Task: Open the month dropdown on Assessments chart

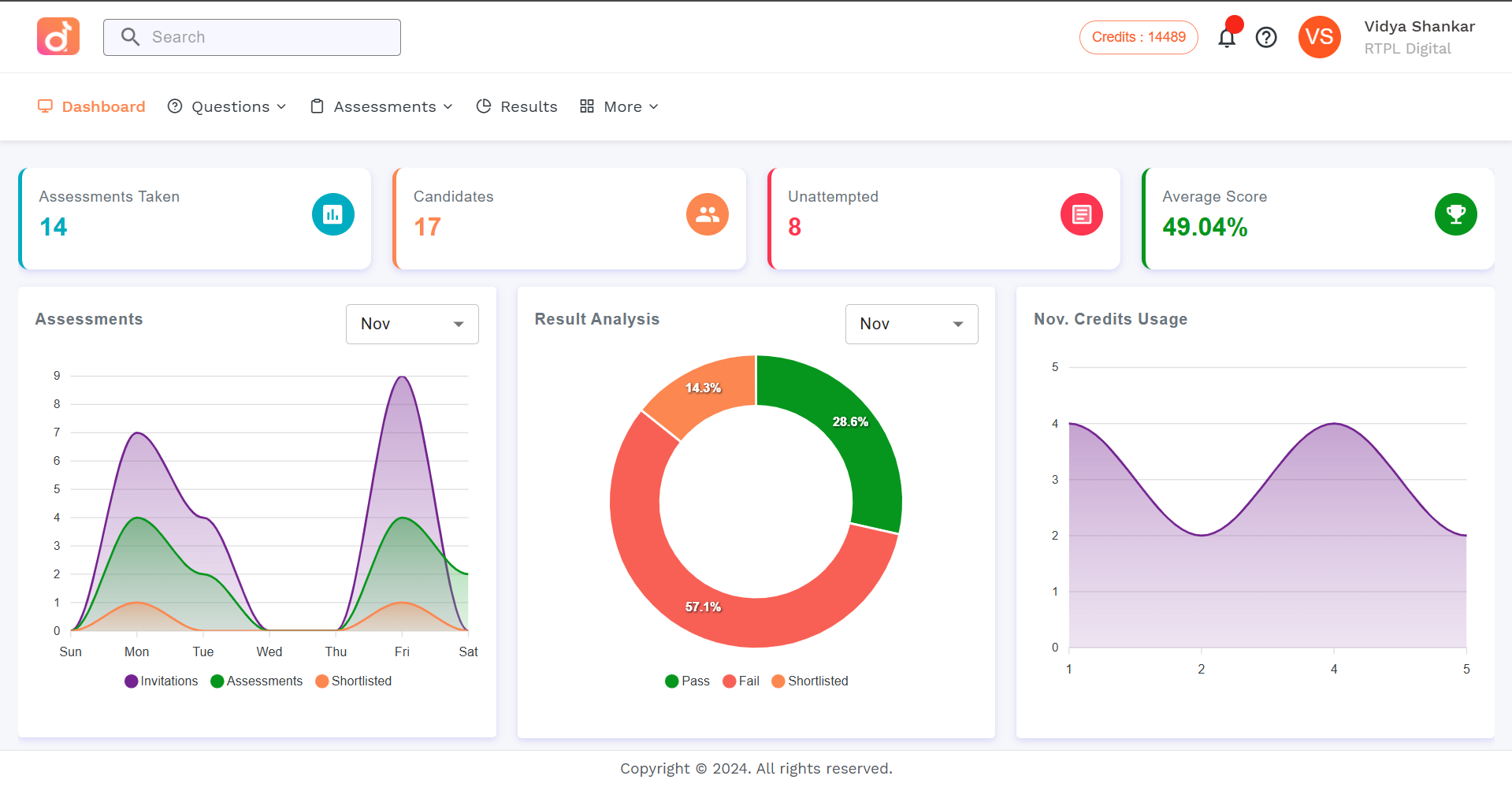Action: click(411, 324)
